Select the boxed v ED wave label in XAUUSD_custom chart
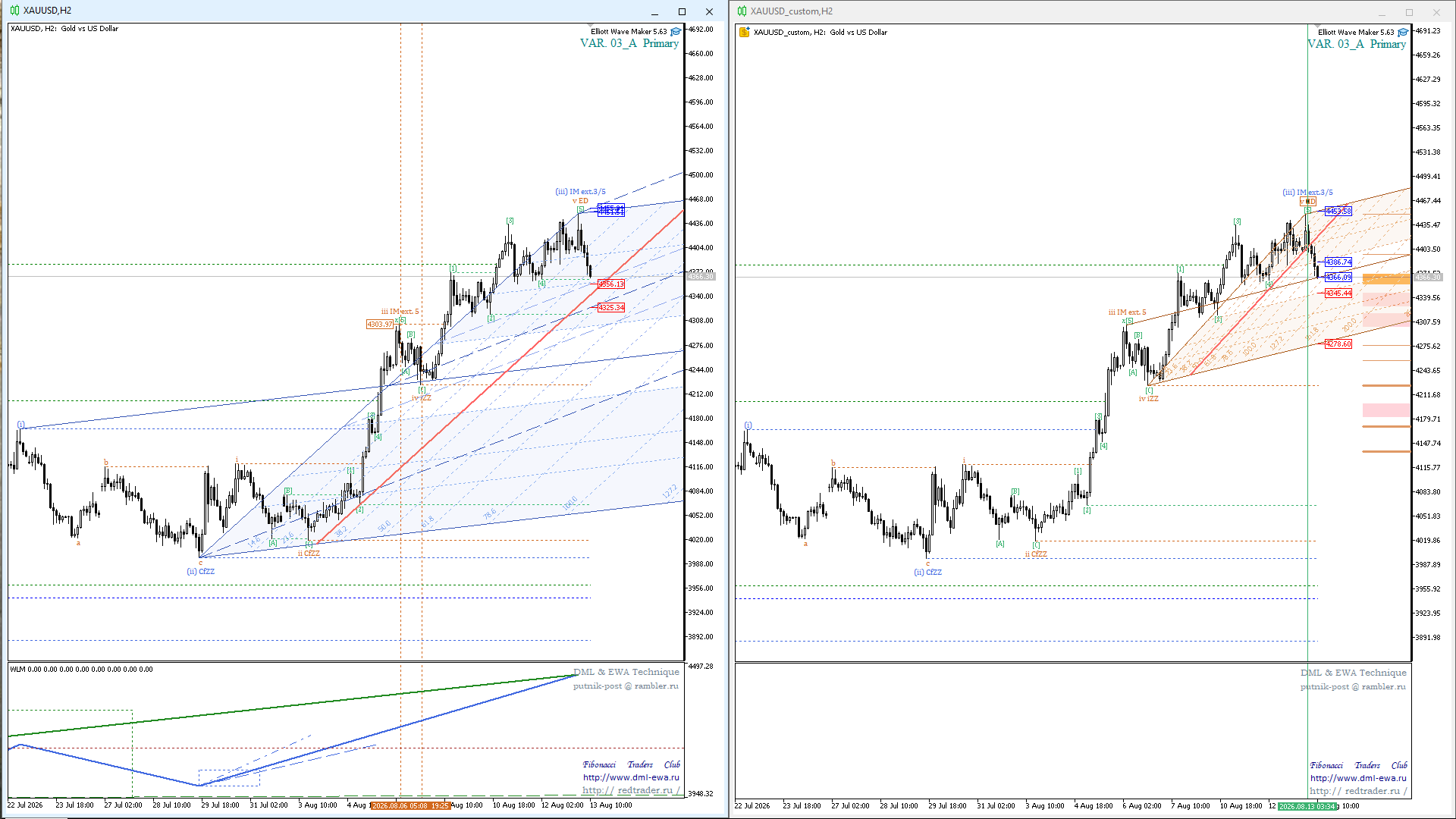Screen dimensions: 1456x819 click(x=1308, y=202)
